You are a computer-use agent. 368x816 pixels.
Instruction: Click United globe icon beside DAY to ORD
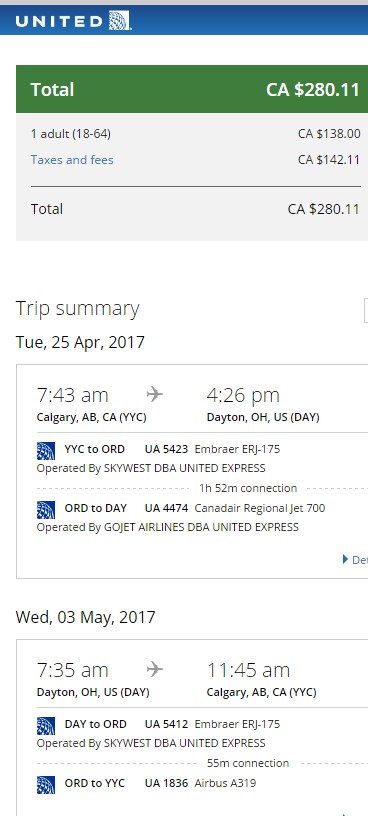[46, 725]
